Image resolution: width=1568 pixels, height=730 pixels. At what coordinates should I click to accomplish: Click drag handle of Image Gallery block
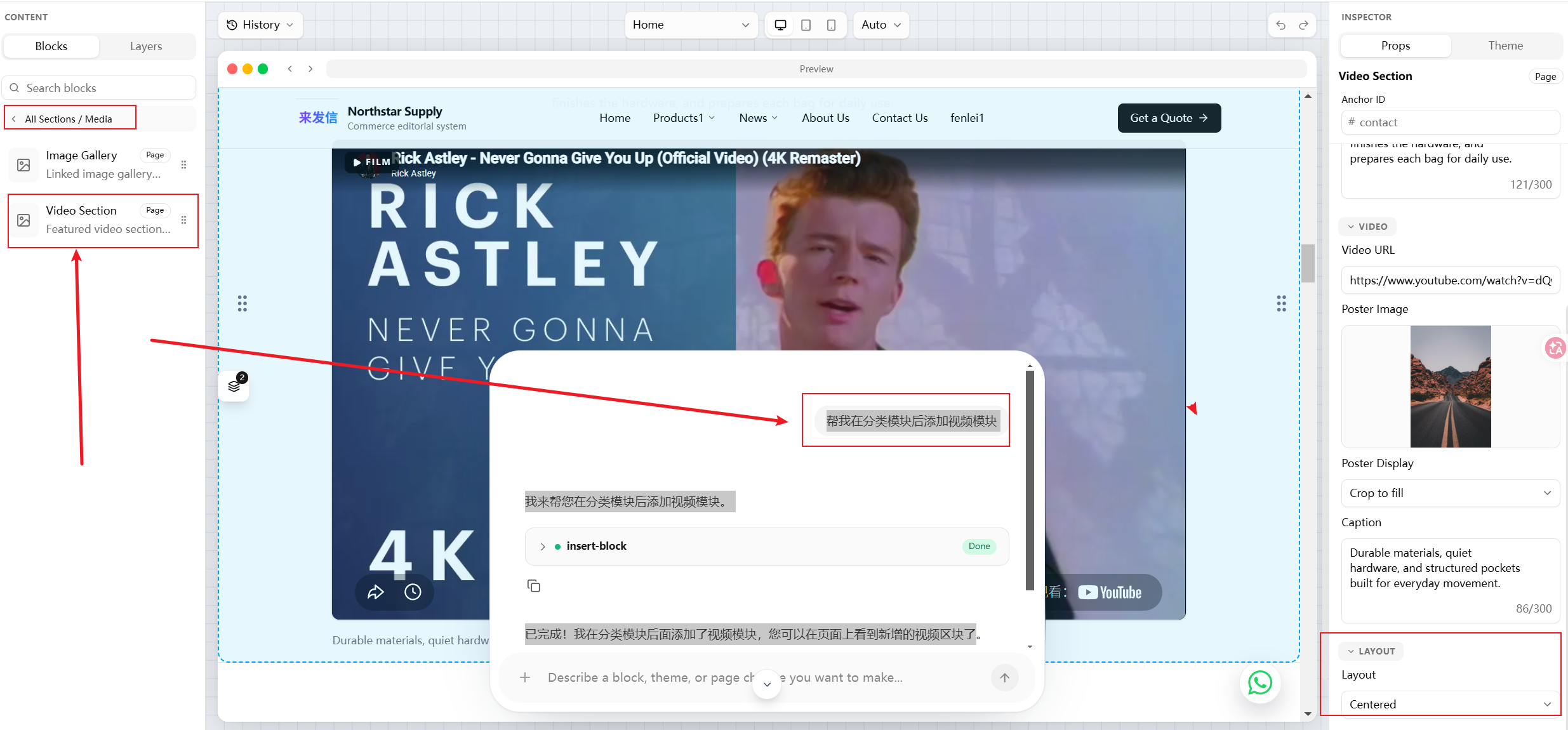[183, 164]
